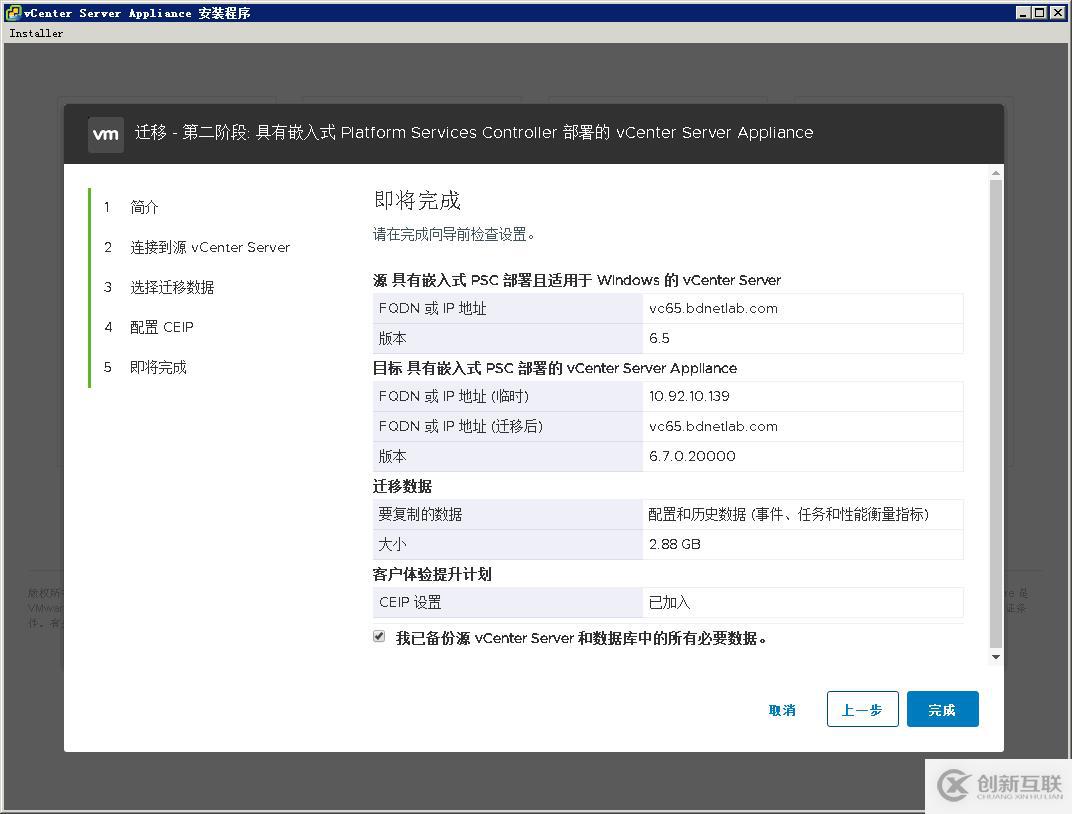Click the vertical scrollbar thumb

coord(996,413)
